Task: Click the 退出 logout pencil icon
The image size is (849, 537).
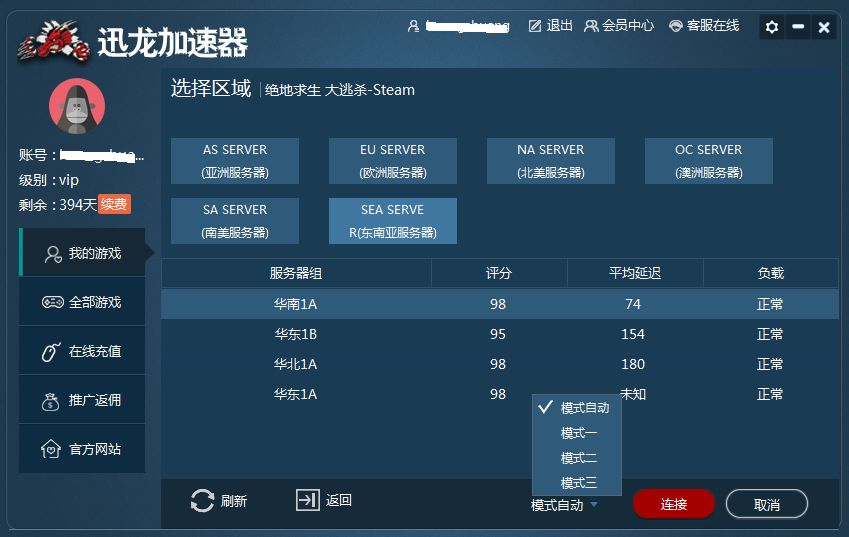Action: (535, 25)
